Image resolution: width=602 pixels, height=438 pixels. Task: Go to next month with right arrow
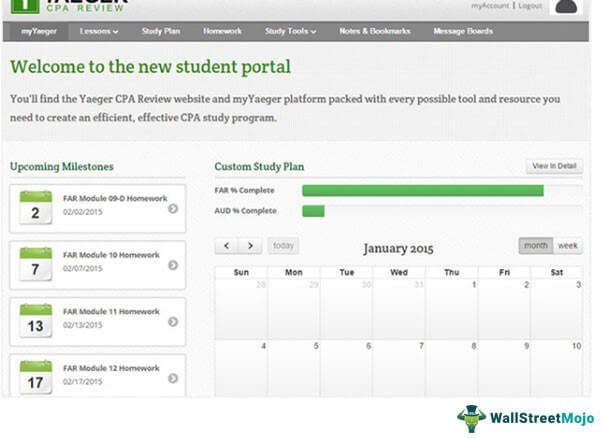(250, 246)
